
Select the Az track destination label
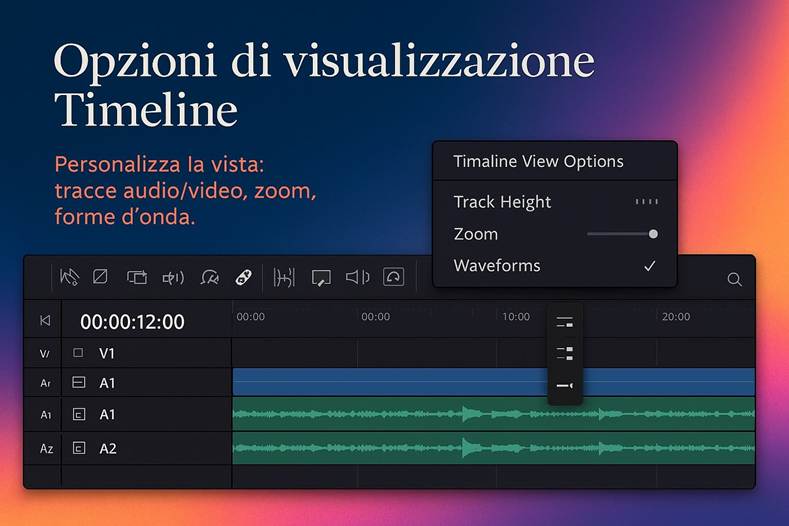pos(46,448)
